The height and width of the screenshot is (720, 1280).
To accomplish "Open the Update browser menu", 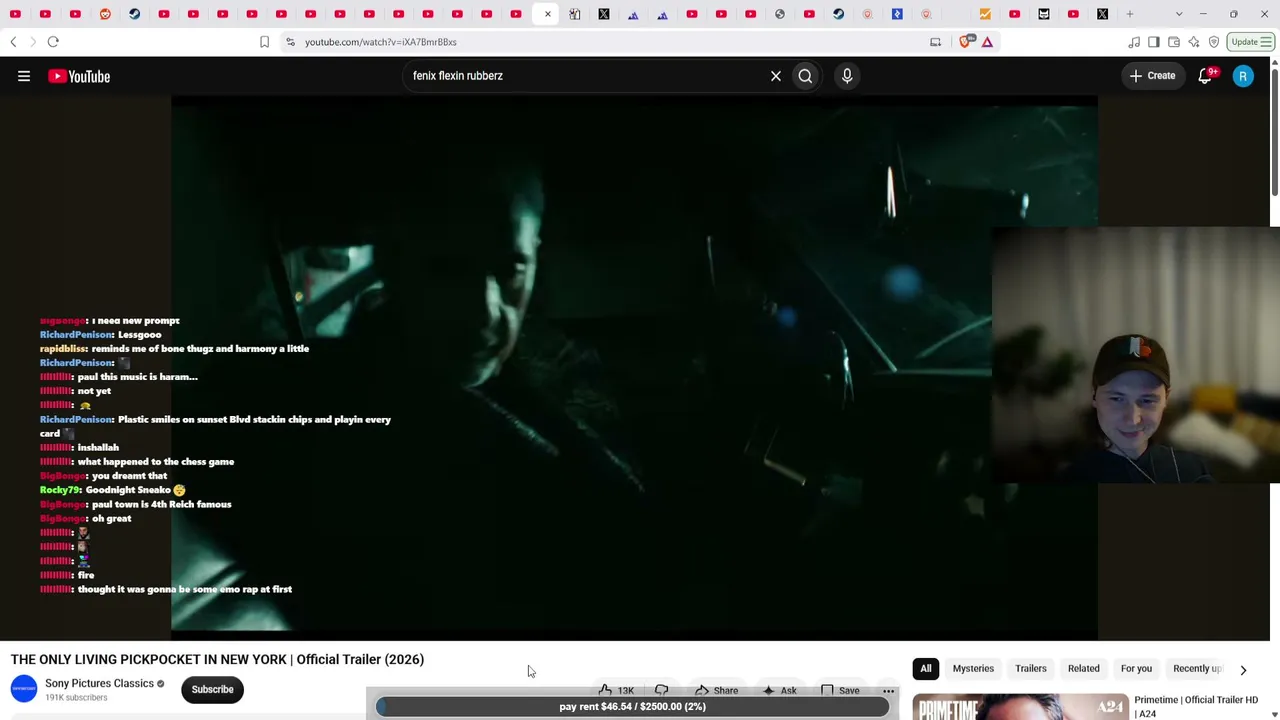I will (1251, 42).
